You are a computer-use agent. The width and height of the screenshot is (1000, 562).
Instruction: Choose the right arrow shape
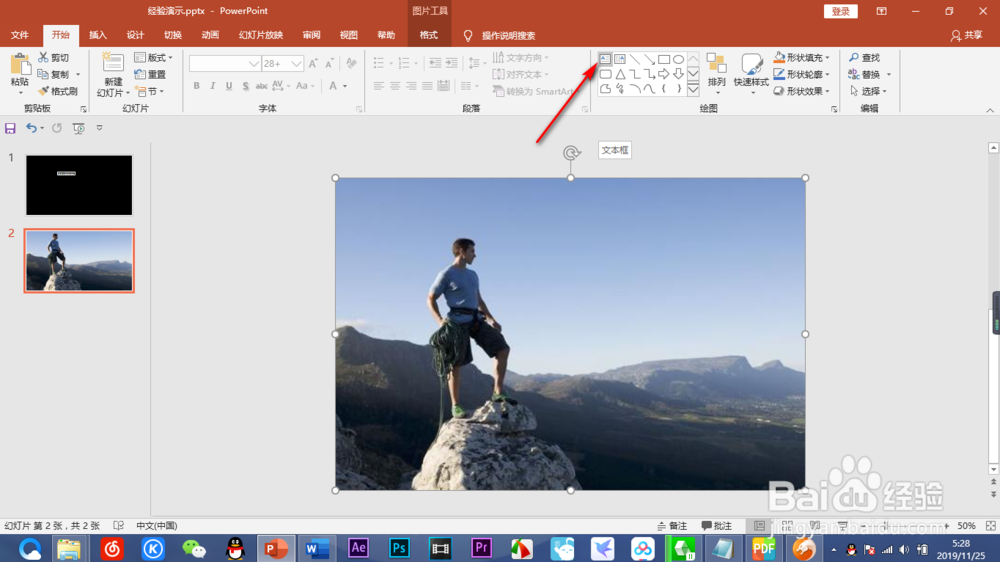click(x=664, y=74)
